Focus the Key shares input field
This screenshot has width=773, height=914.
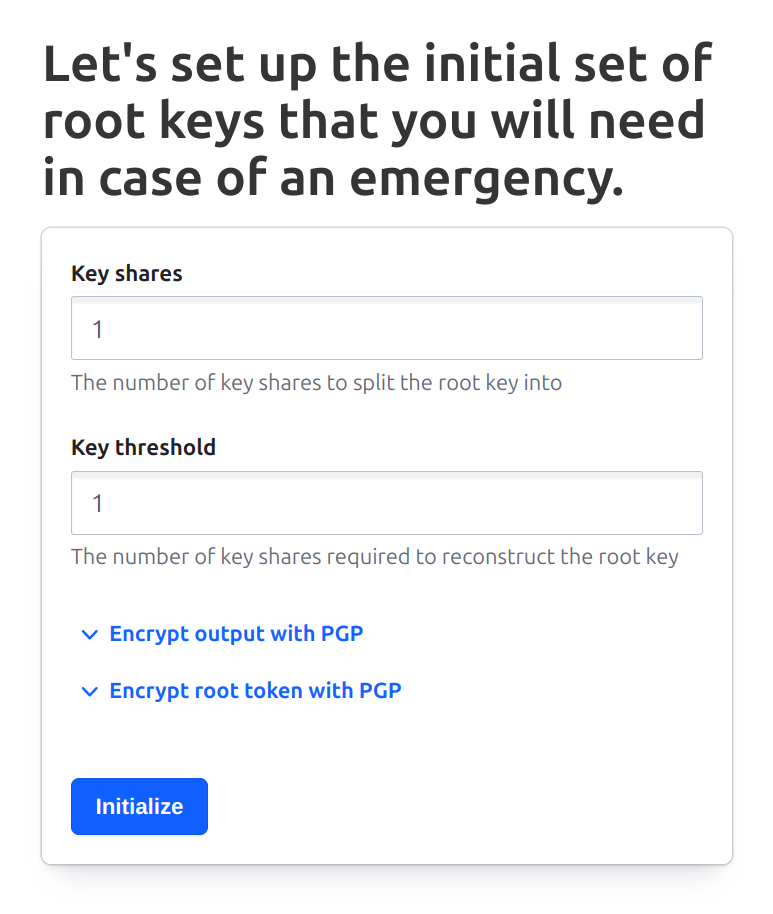coord(386,328)
